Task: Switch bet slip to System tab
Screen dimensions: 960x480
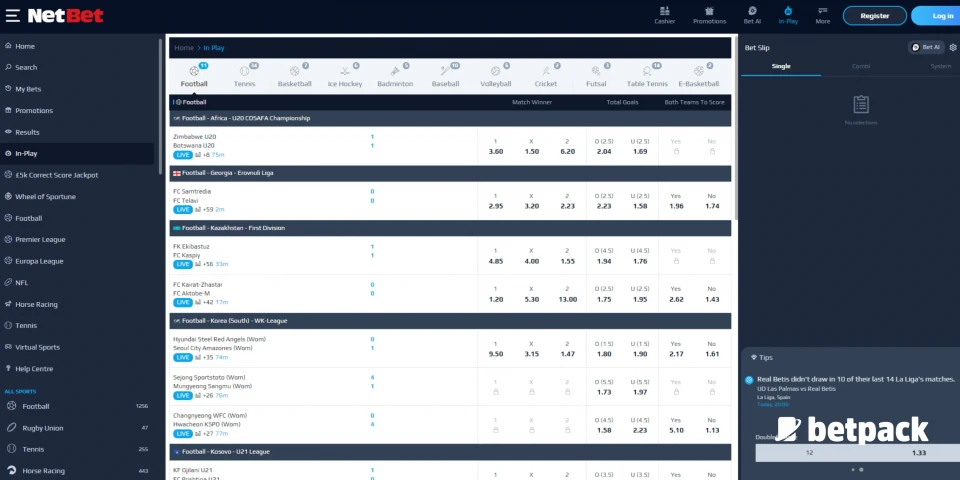Action: pyautogui.click(x=940, y=66)
